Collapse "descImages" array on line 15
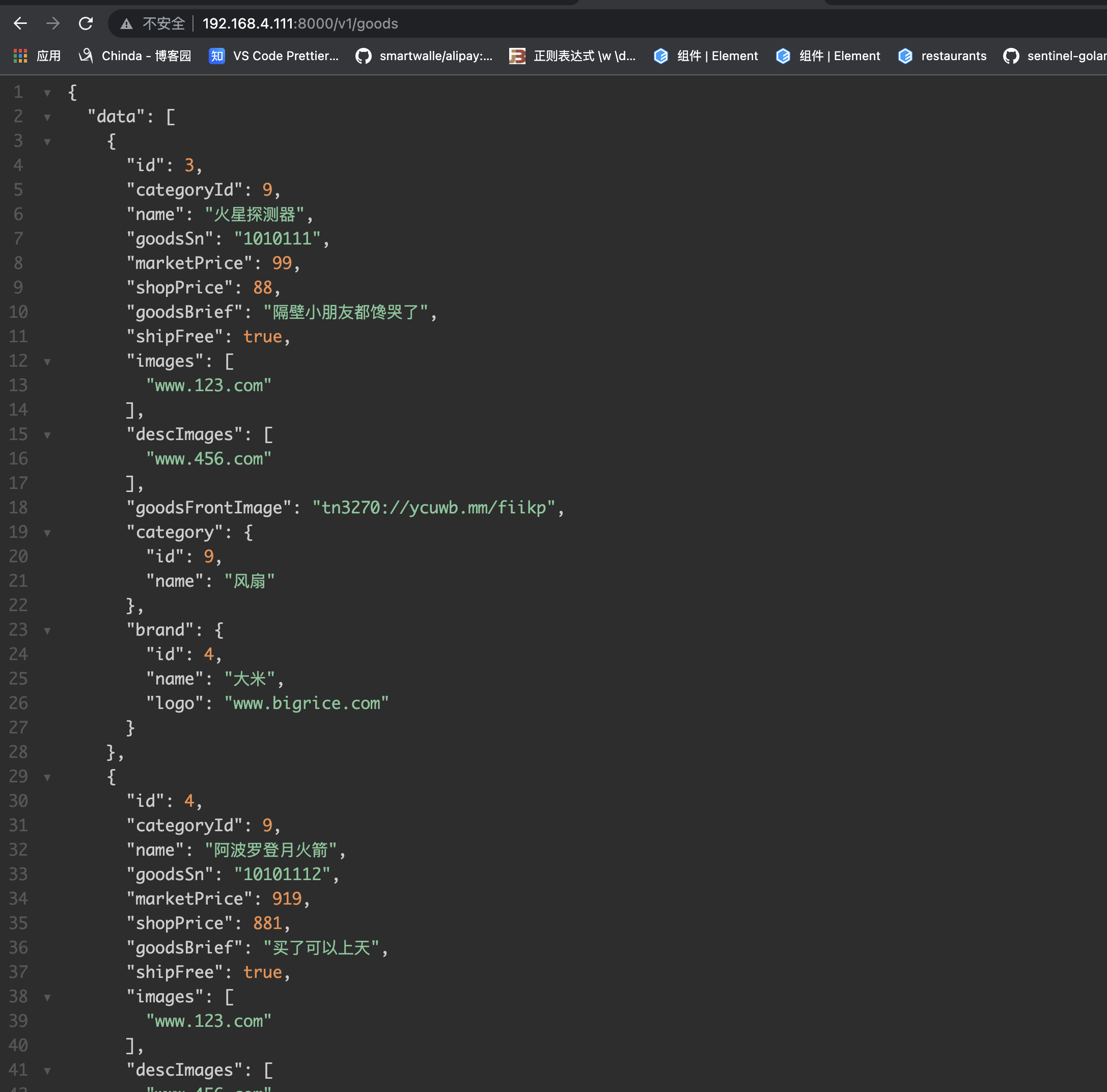 [x=47, y=435]
